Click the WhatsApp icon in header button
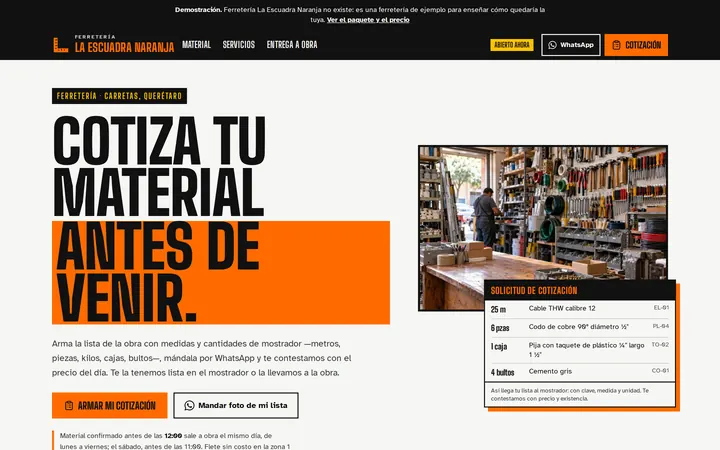This screenshot has height=450, width=720. pos(552,45)
